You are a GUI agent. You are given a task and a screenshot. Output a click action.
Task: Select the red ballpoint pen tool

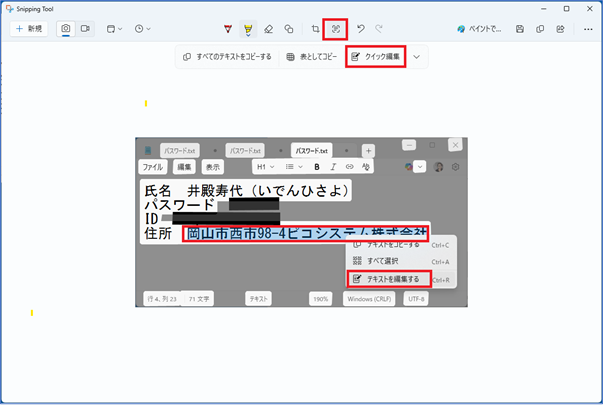[x=229, y=29]
